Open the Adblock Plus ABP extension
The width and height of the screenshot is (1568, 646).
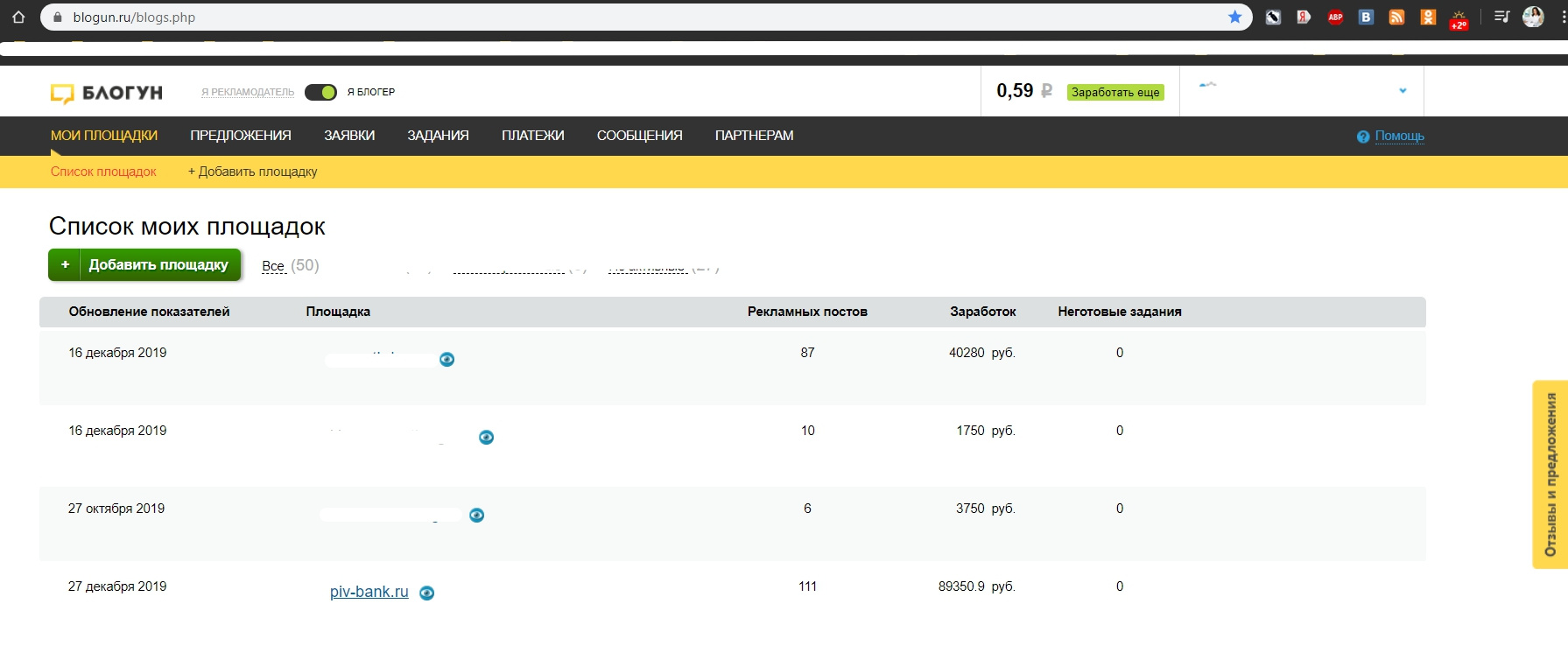[x=1335, y=17]
